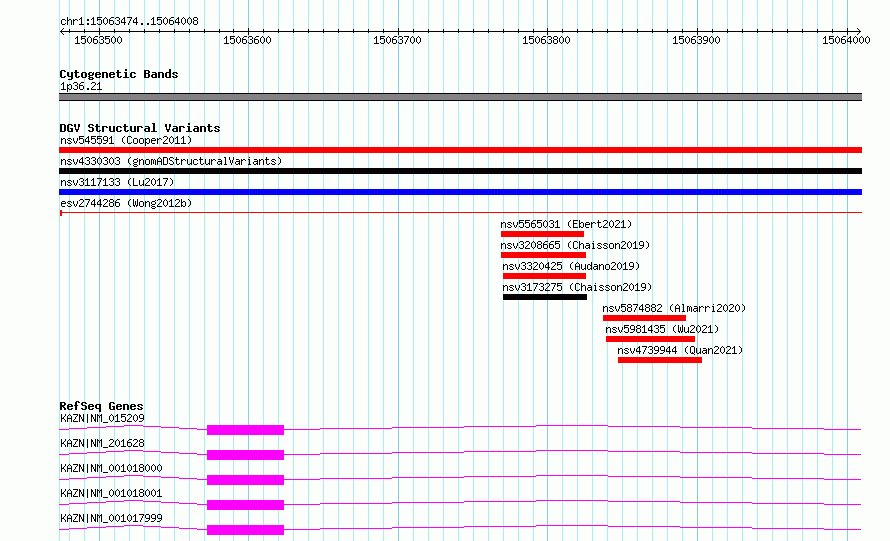This screenshot has width=890, height=541.
Task: Click the gray 1p36.21 cytogenetic band bar
Action: tap(460, 97)
